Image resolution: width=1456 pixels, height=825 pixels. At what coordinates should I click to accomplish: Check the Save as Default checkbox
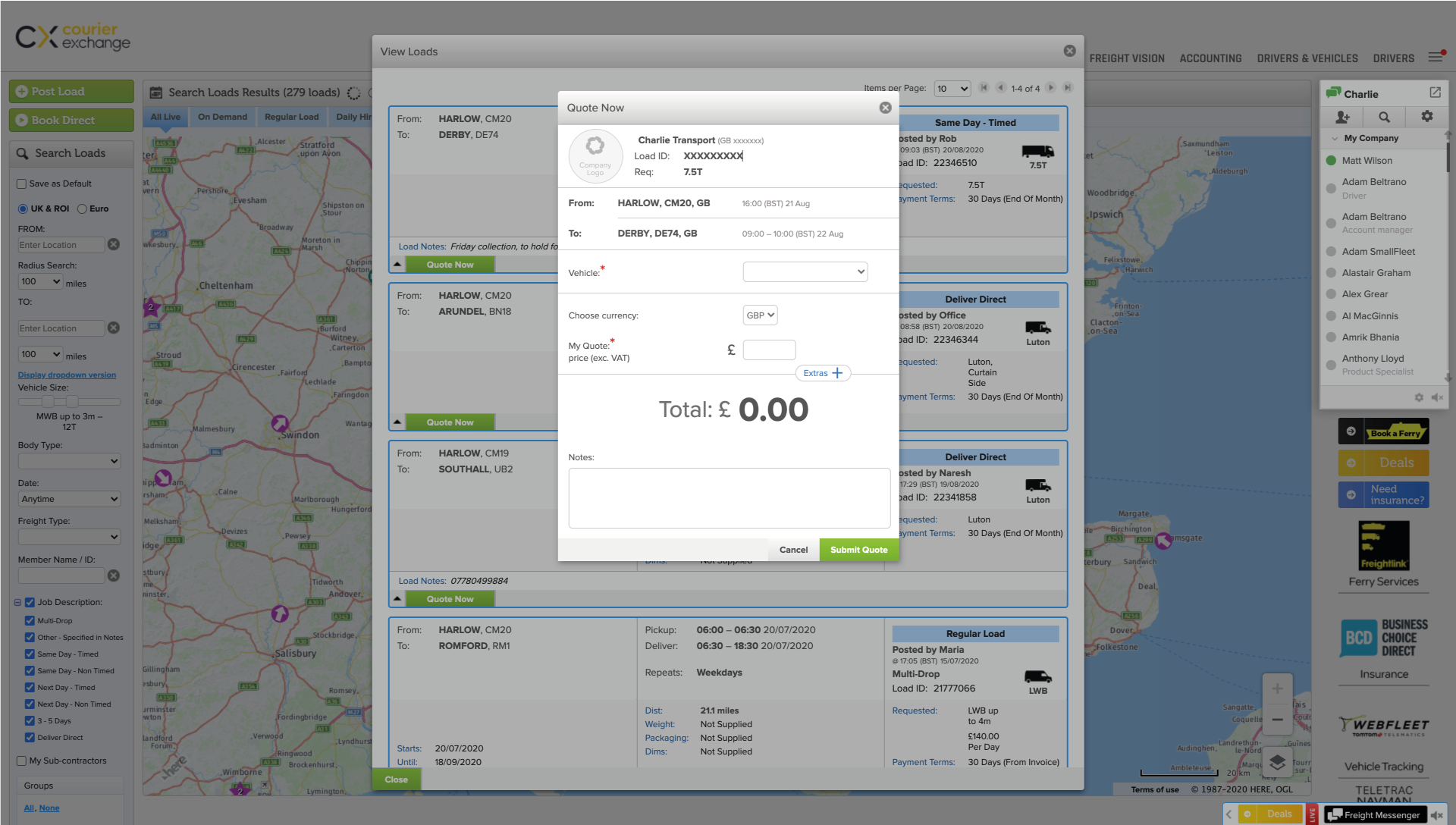tap(22, 184)
